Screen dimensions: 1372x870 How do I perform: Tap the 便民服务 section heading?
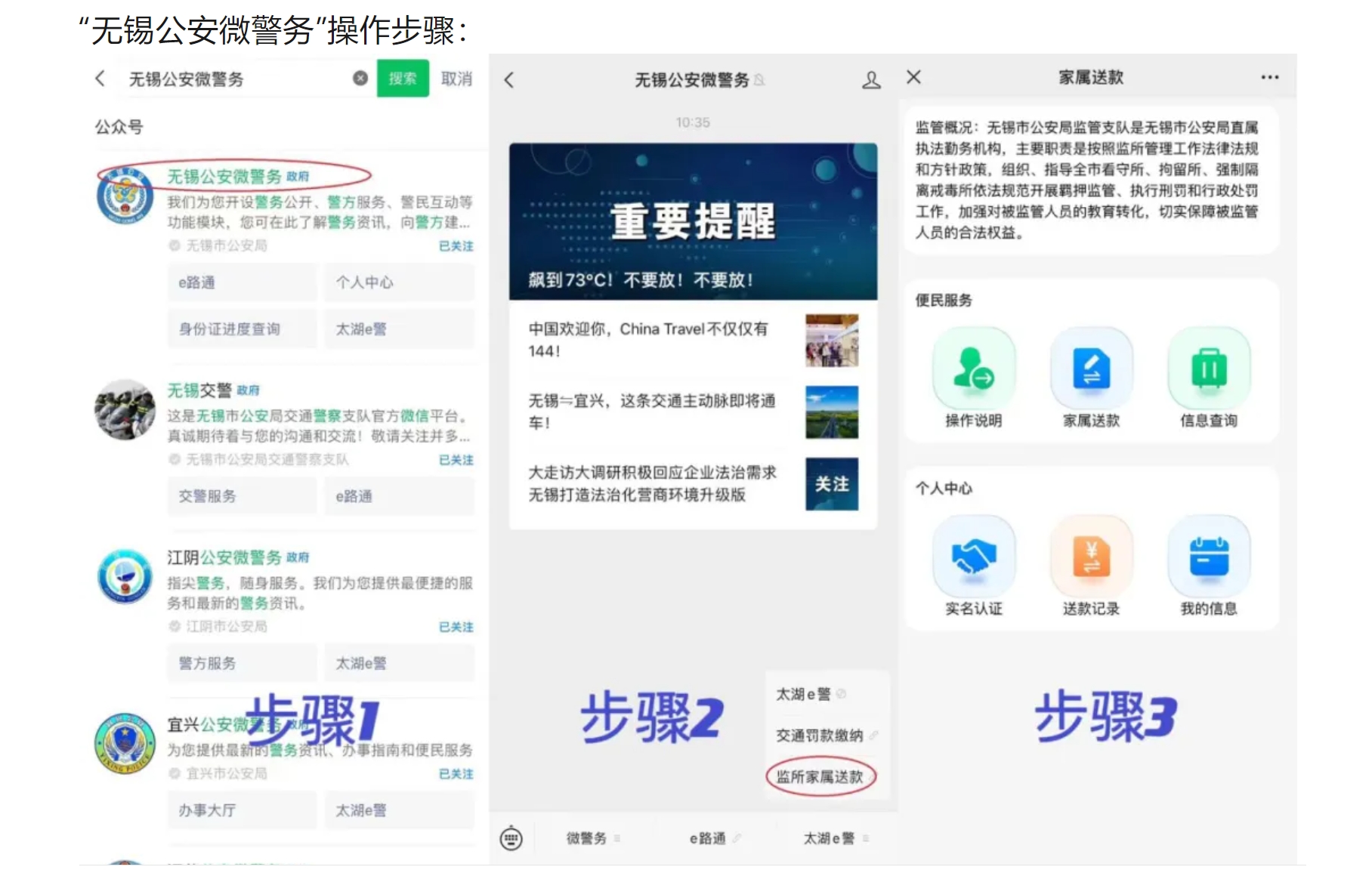(944, 301)
